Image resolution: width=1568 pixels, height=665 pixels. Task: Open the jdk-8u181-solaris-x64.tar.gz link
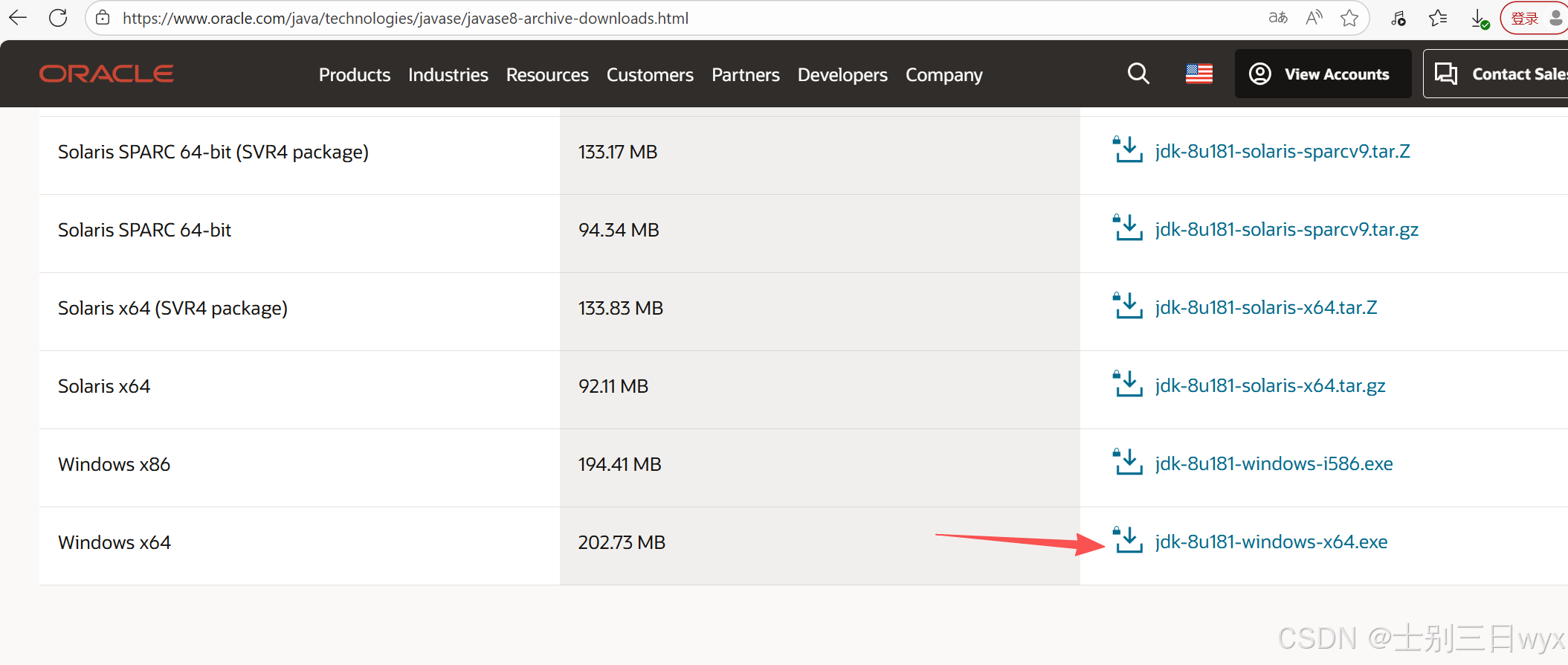pyautogui.click(x=1271, y=385)
